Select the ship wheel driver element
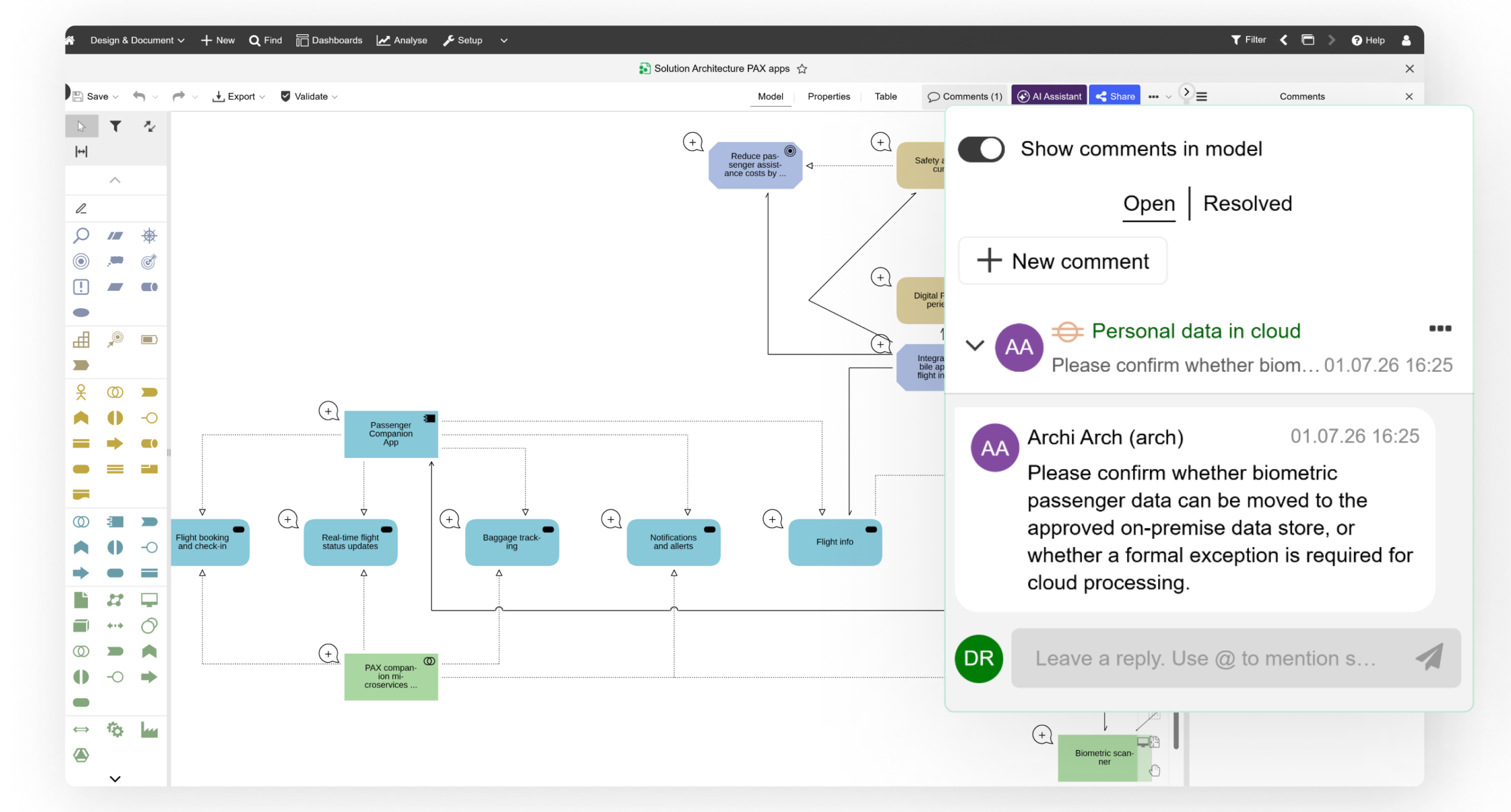Image resolution: width=1511 pixels, height=812 pixels. point(149,235)
